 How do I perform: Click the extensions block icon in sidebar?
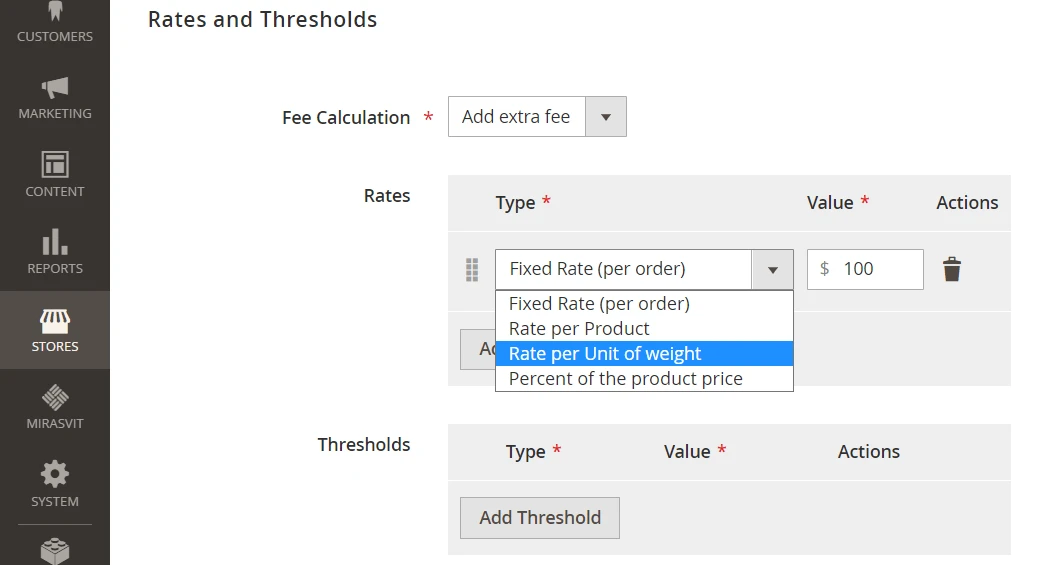[x=55, y=550]
